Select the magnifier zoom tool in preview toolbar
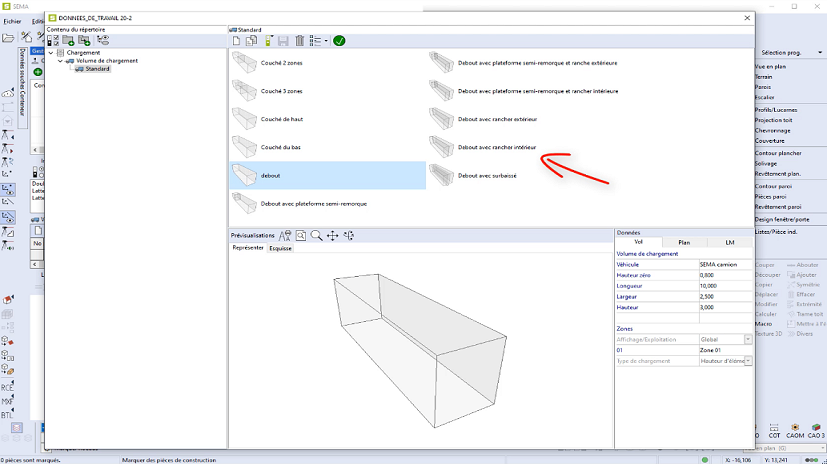This screenshot has width=827, height=464. click(x=316, y=236)
